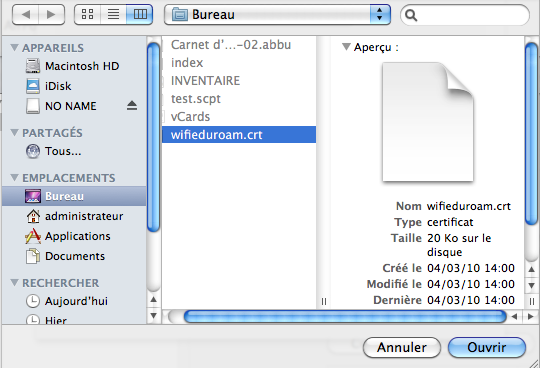The image size is (540, 368).
Task: Click the Nom value wifieduroam.crt
Action: [469, 206]
